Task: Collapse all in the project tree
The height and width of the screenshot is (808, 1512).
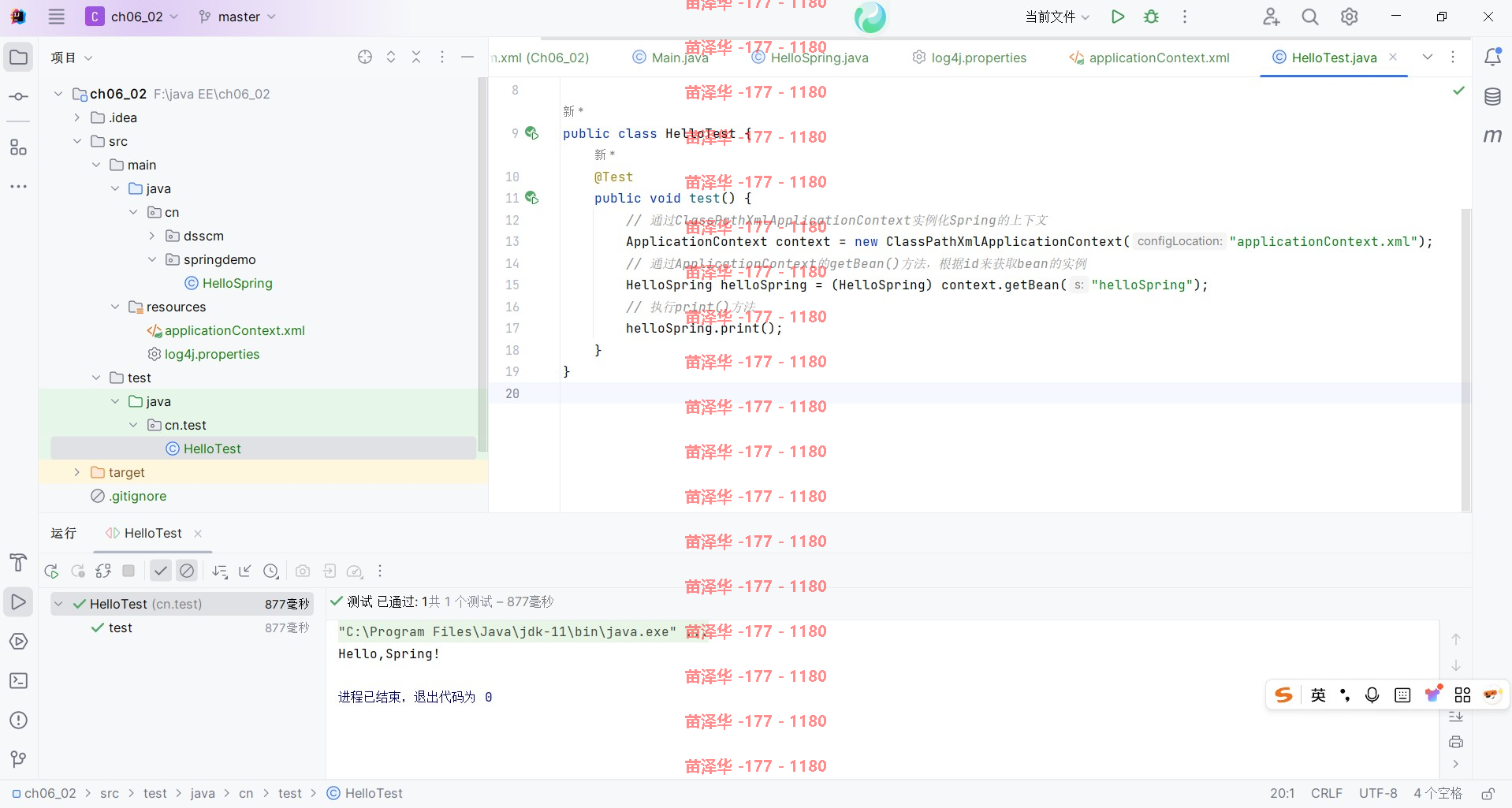Action: [x=416, y=57]
